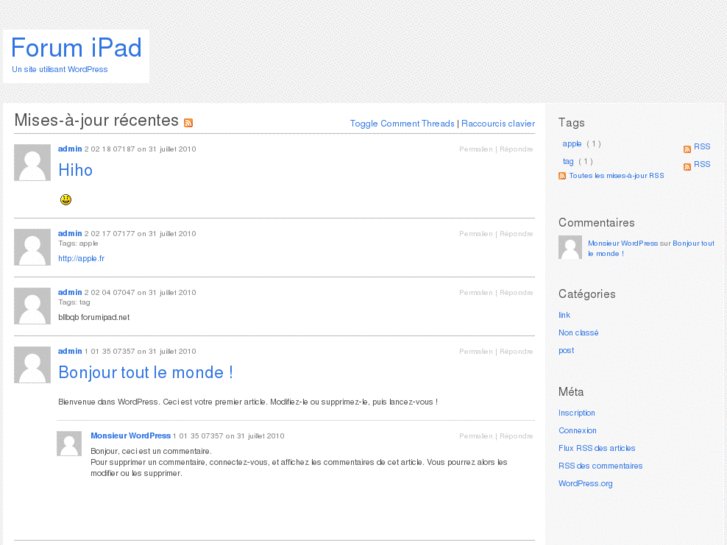Toggle Comment Threads

point(402,123)
